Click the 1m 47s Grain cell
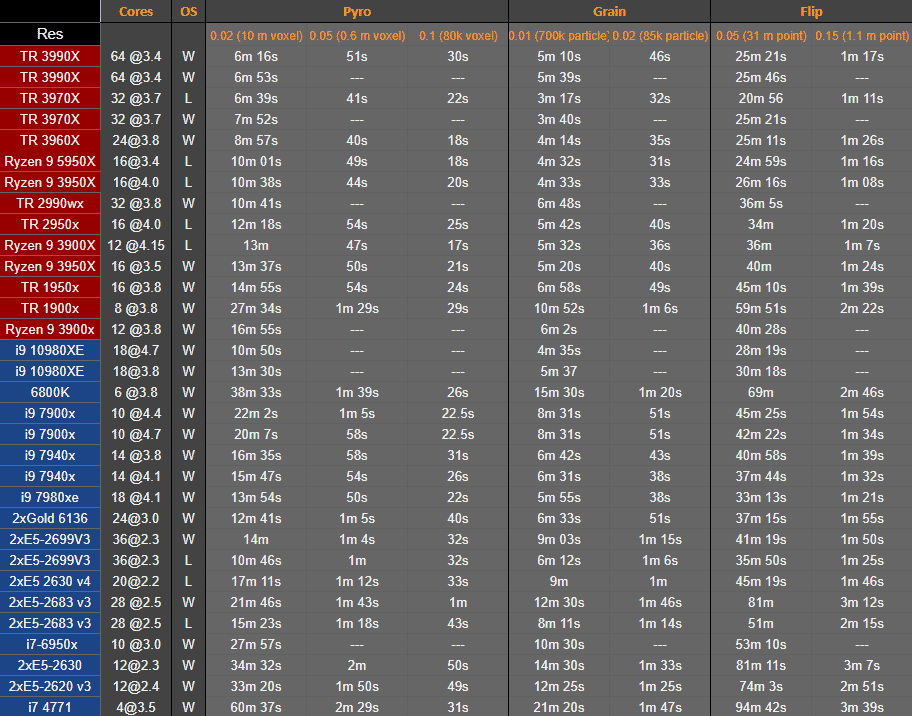This screenshot has height=716, width=912. click(660, 707)
